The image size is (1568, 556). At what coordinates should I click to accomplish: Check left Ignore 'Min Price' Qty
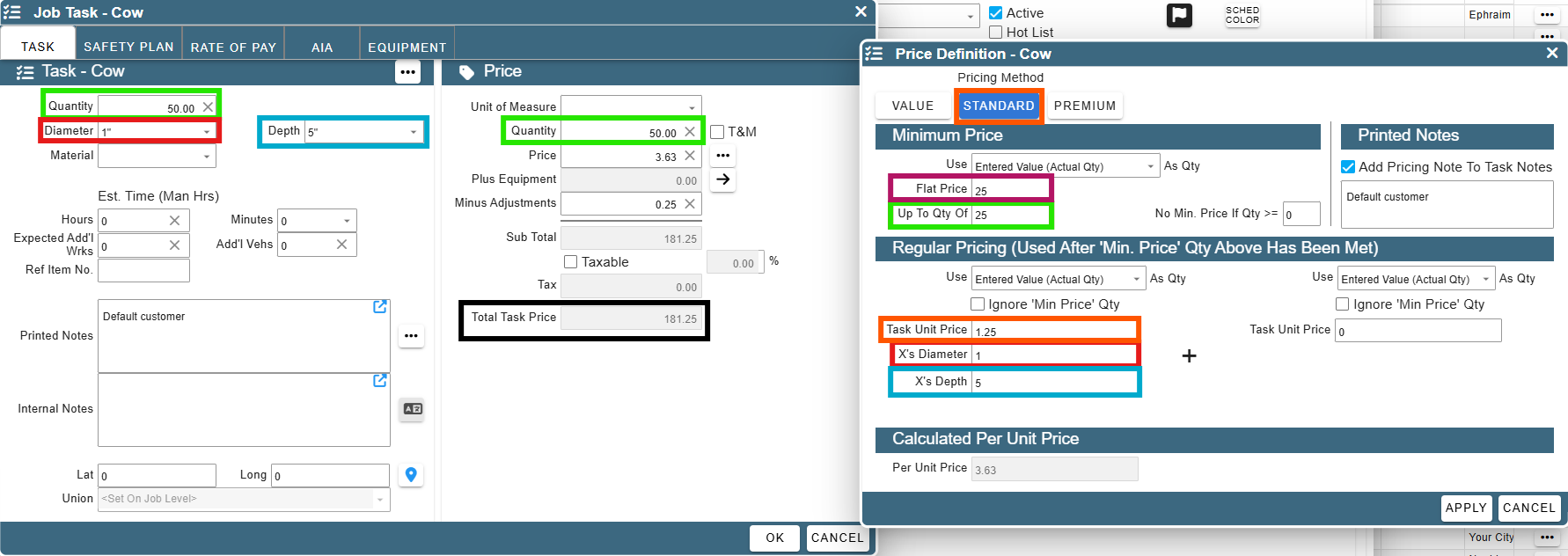[x=978, y=304]
